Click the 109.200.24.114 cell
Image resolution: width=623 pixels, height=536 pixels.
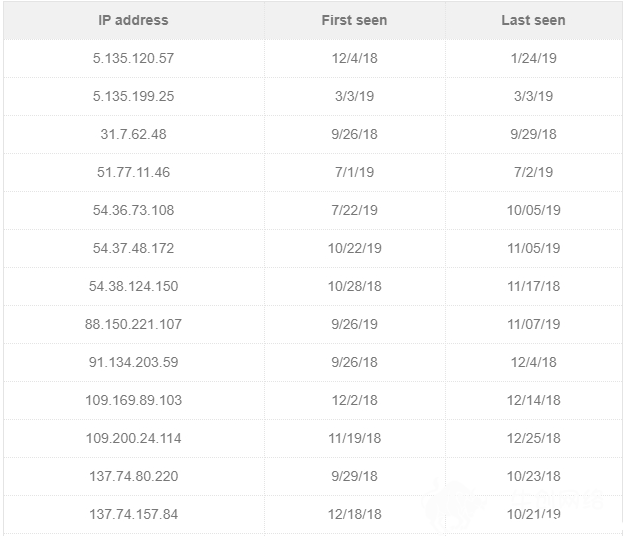click(x=133, y=438)
